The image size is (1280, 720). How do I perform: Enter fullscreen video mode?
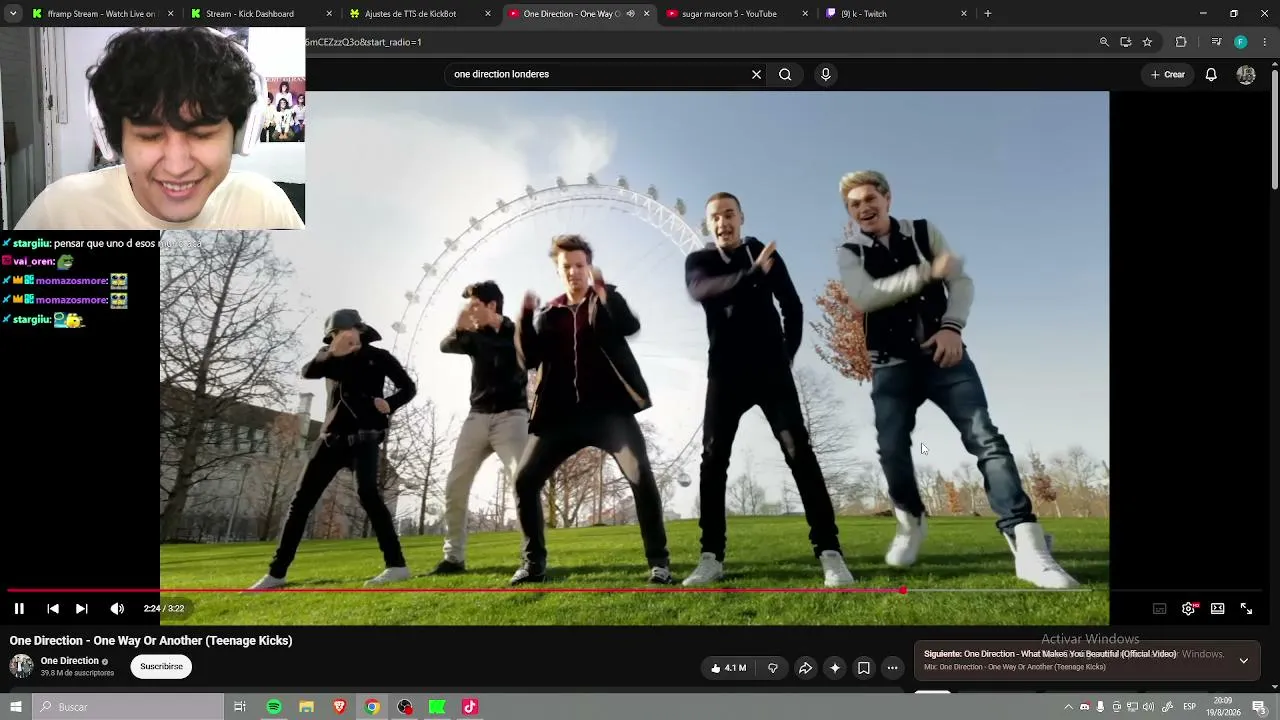coord(1247,608)
